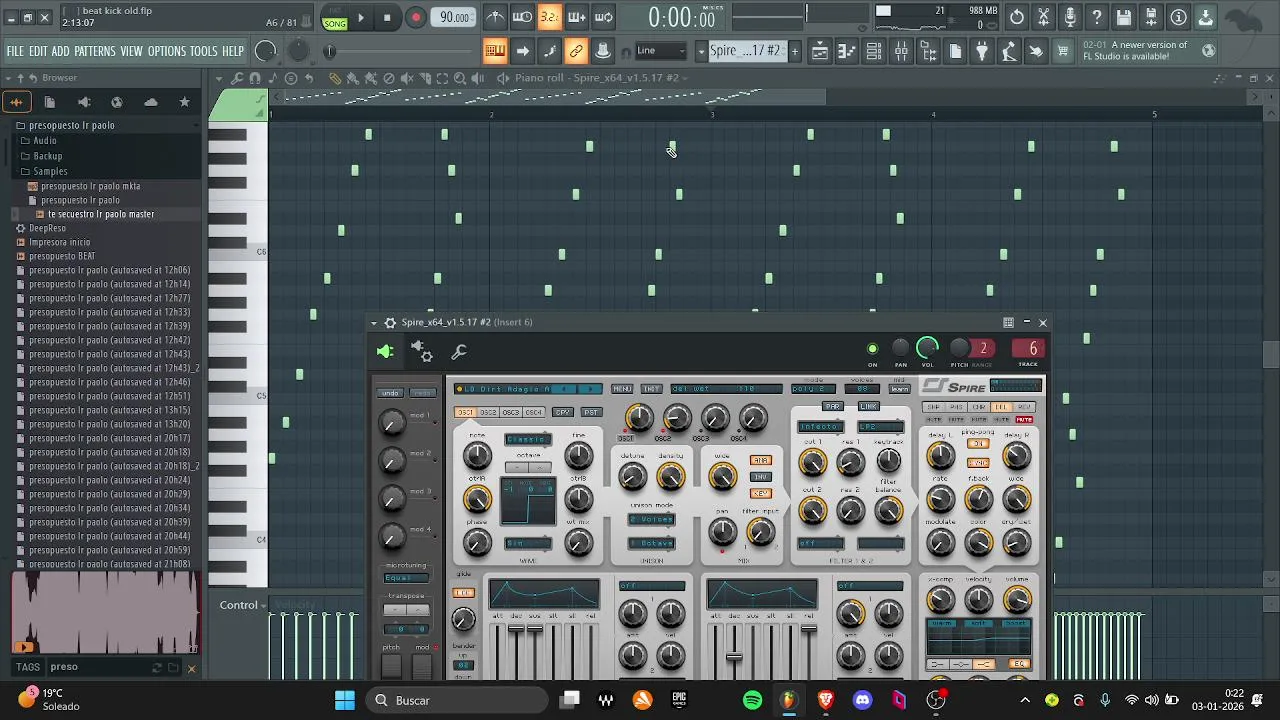Screen dimensions: 1280x720
Task: Click the Spire undo button
Action: pos(391,393)
